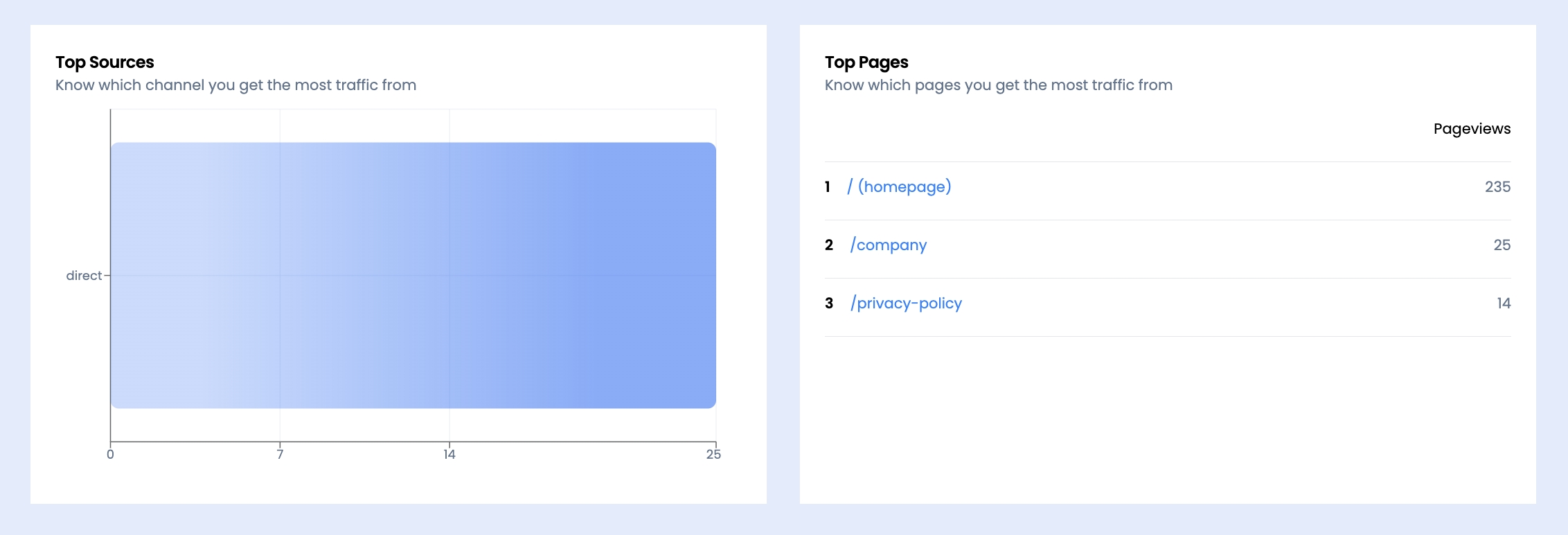The image size is (1568, 535).
Task: Click the 25 tick on chart x-axis
Action: (713, 455)
